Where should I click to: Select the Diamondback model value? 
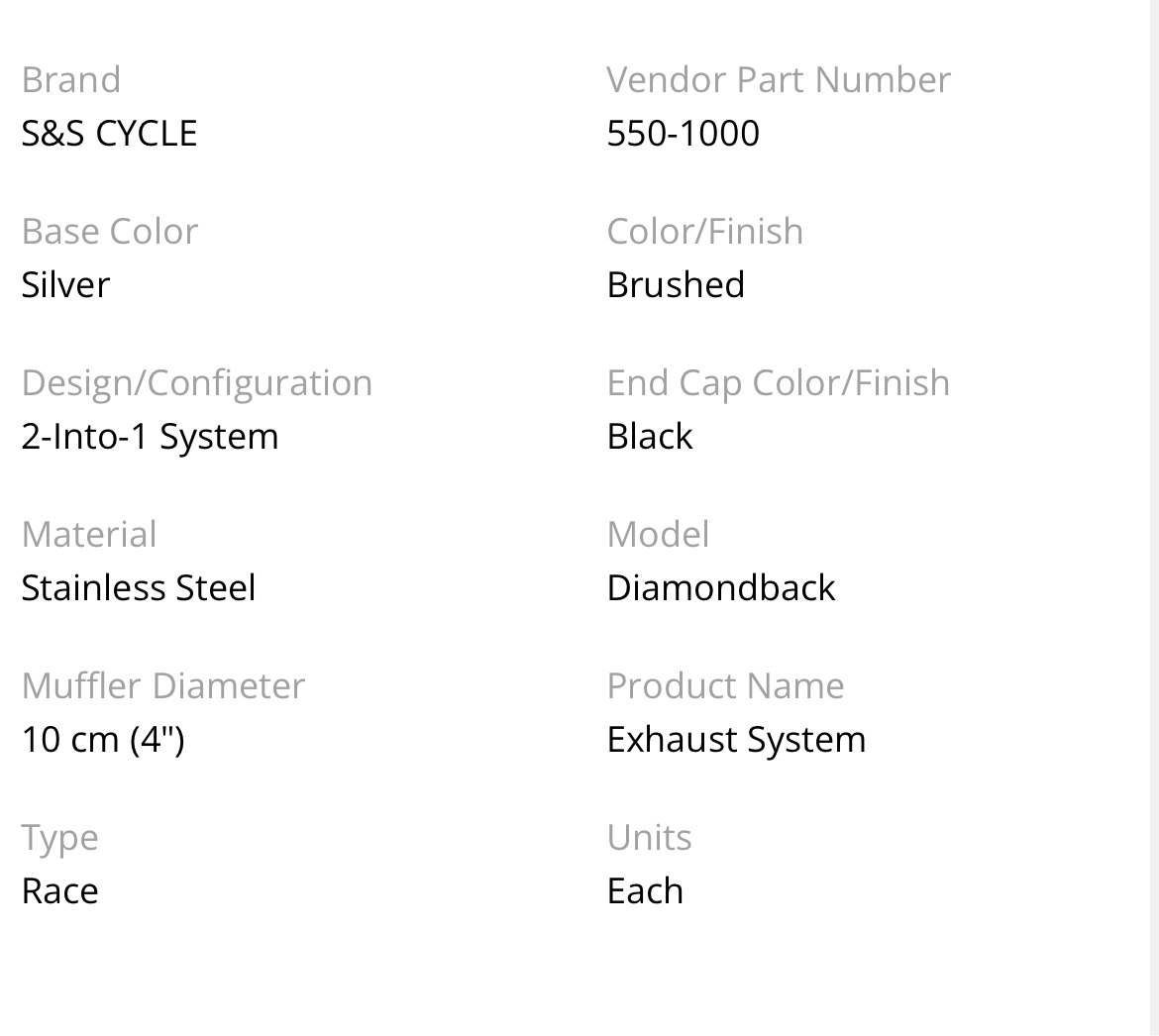click(x=721, y=588)
